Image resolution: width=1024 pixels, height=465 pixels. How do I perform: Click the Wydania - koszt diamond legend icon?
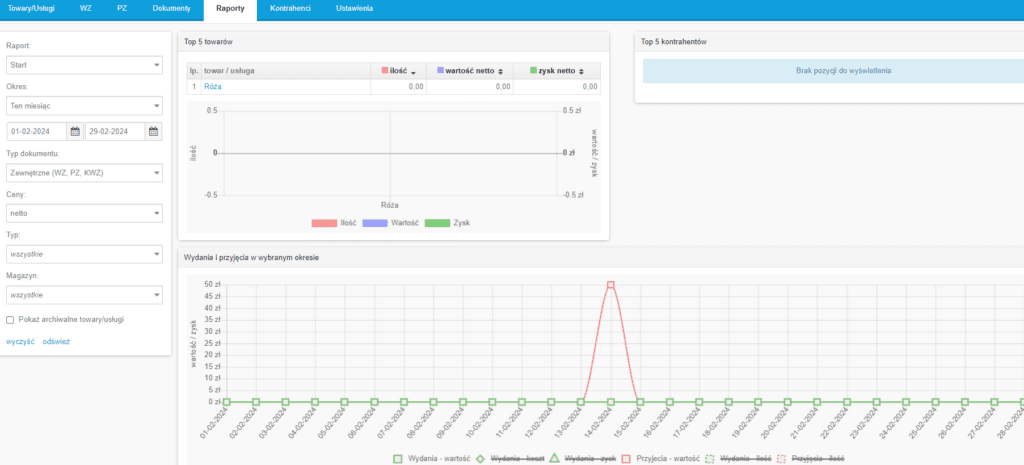click(479, 459)
